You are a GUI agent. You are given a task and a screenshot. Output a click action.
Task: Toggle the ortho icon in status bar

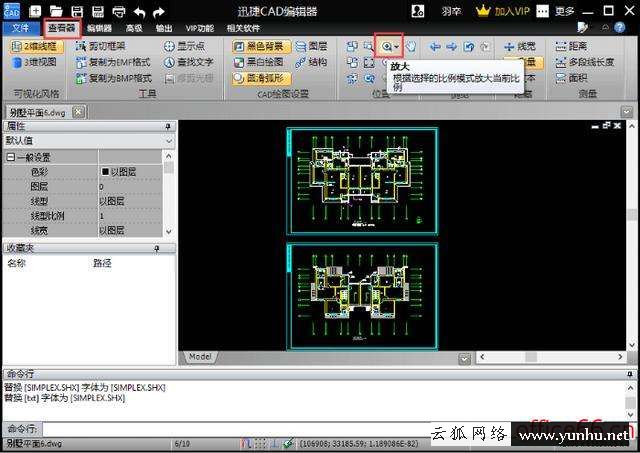click(x=275, y=444)
